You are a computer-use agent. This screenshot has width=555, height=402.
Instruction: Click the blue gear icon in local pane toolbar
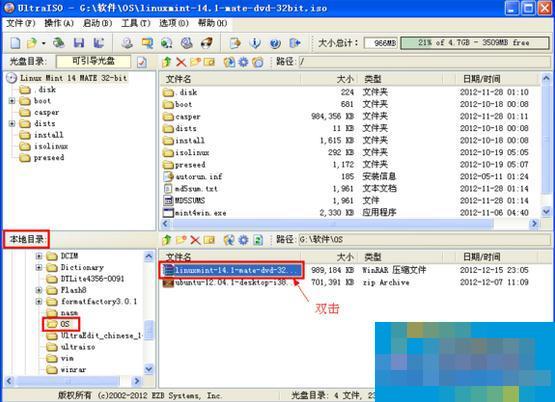(244, 240)
